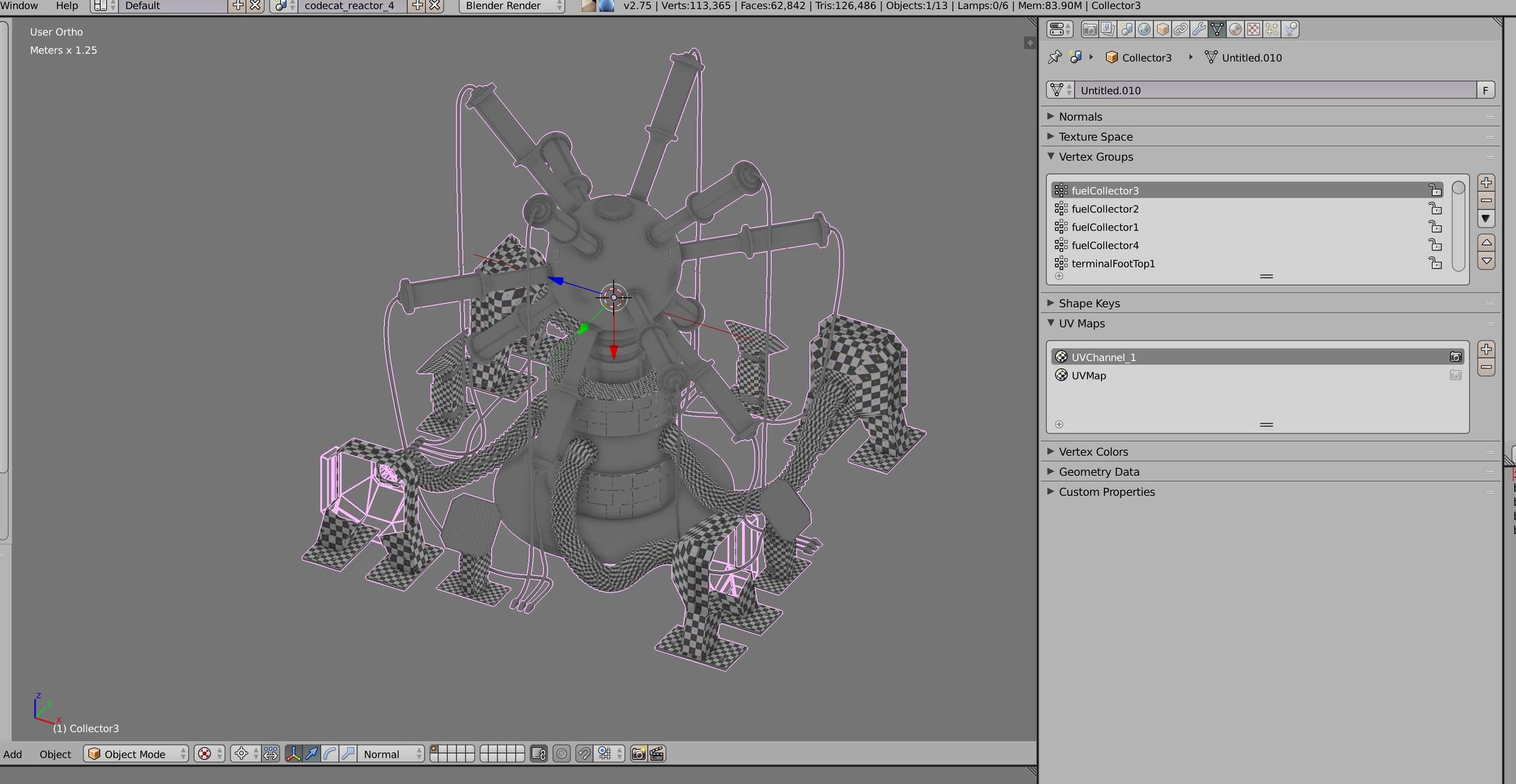Screen dimensions: 1516x784
Task: Open the Object Constraints tab
Action: click(x=1181, y=29)
